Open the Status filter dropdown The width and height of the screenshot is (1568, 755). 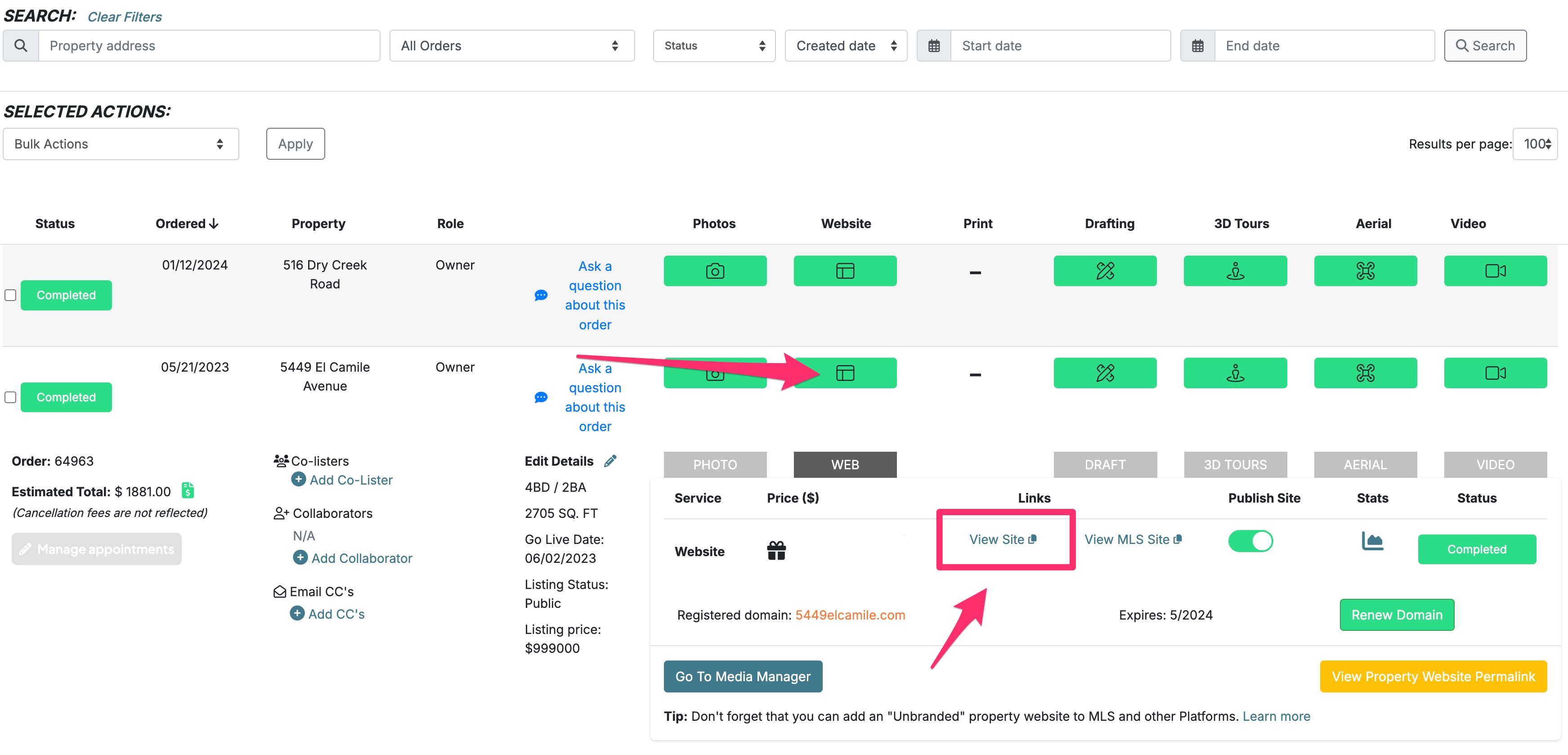tap(714, 45)
